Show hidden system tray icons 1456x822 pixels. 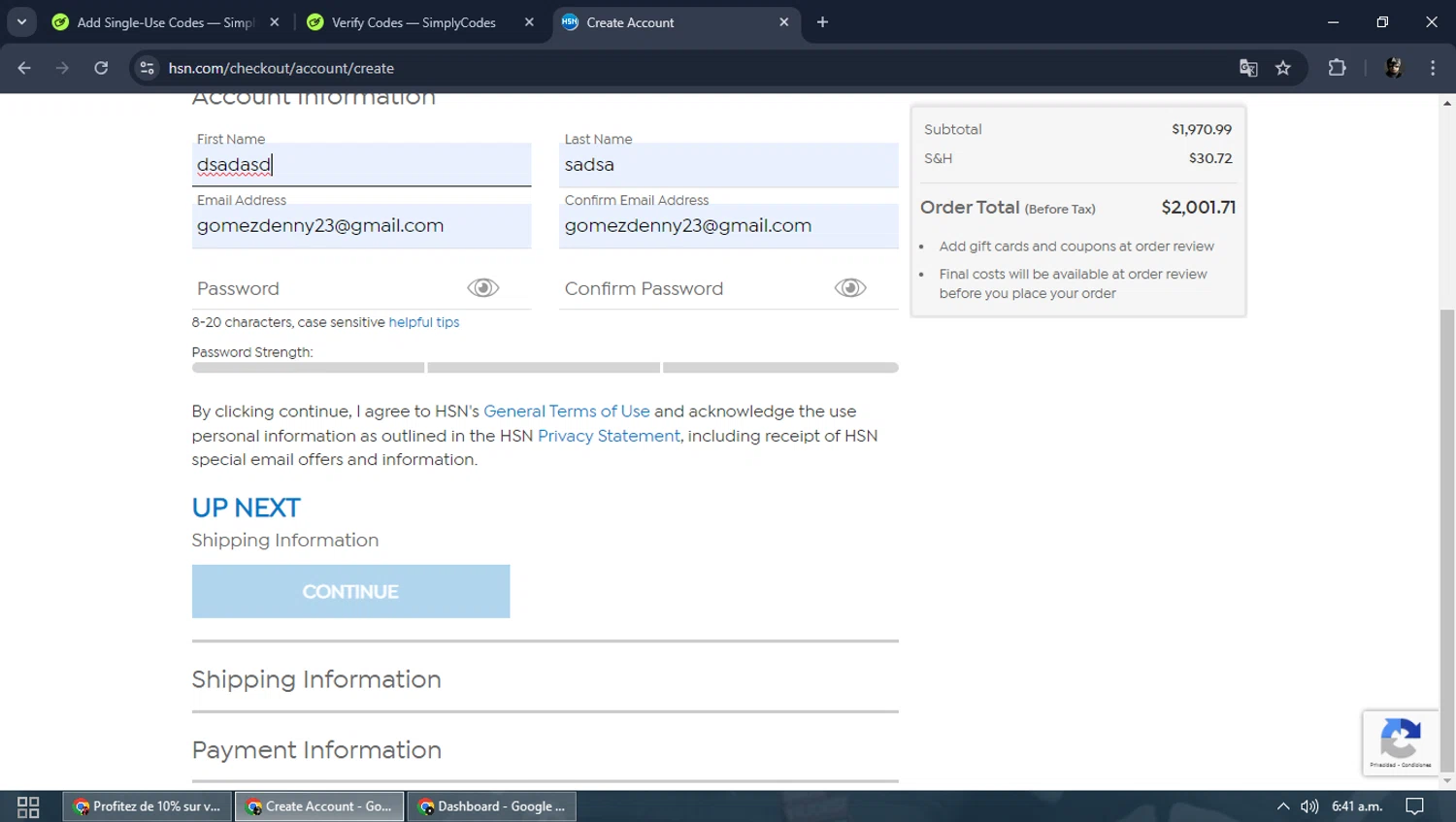click(1283, 806)
